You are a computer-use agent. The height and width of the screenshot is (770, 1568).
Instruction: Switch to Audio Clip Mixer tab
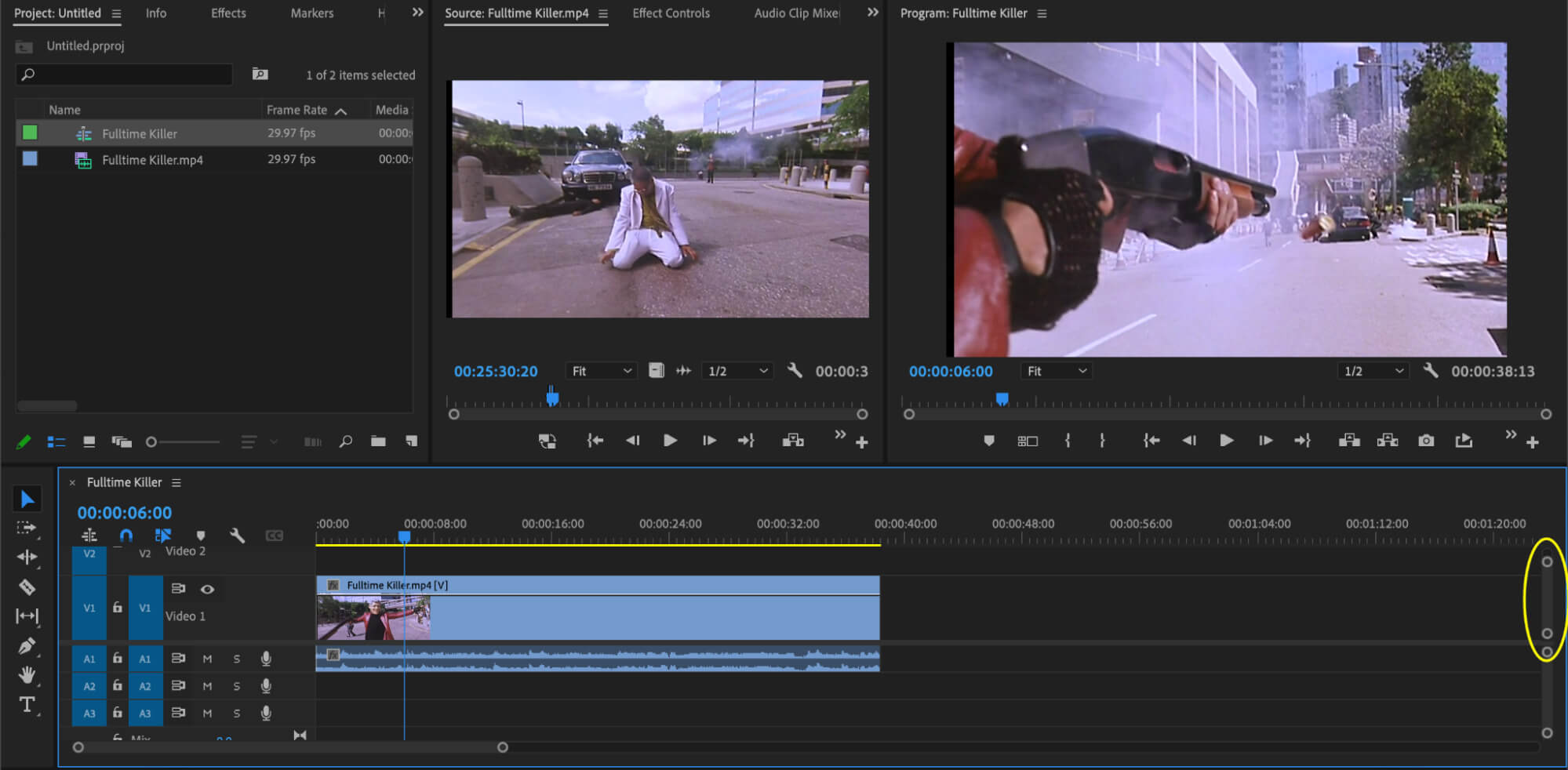click(797, 13)
